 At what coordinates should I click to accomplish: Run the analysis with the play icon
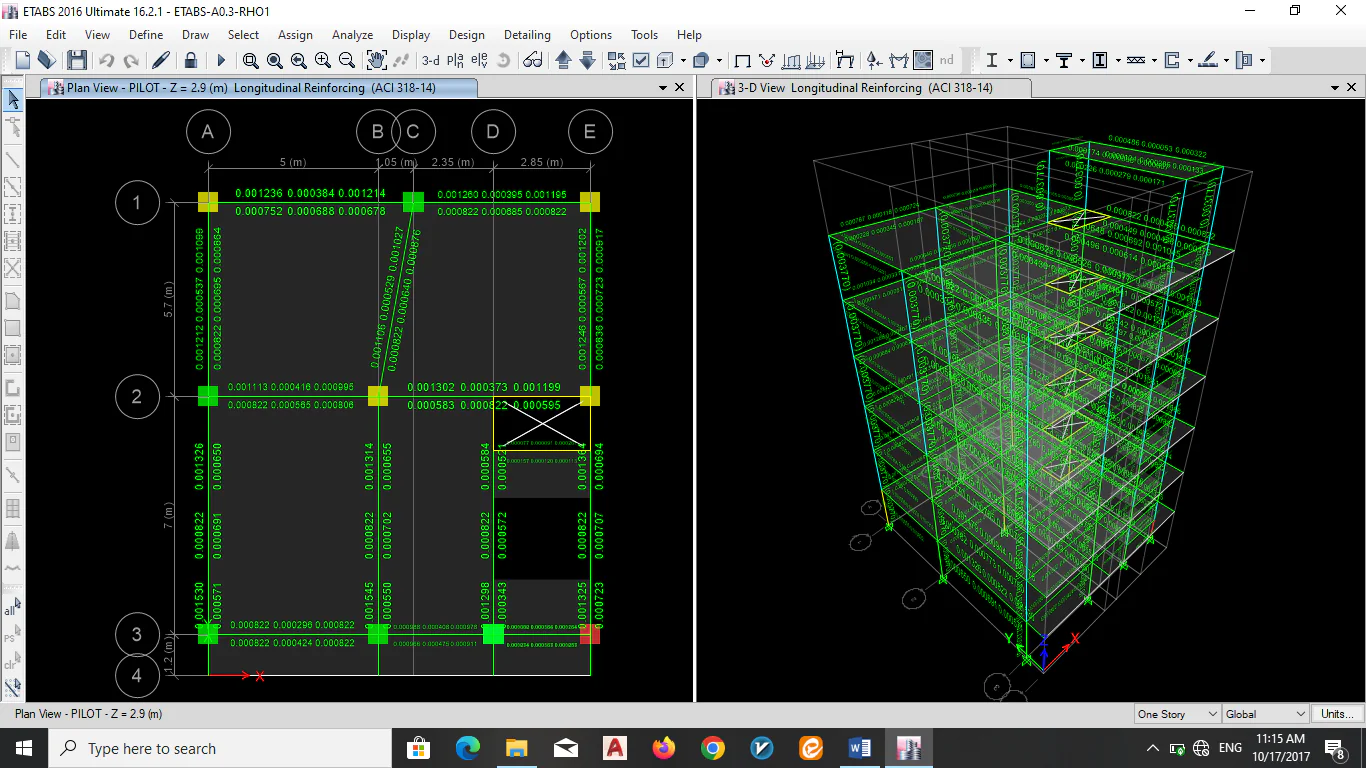click(x=221, y=60)
